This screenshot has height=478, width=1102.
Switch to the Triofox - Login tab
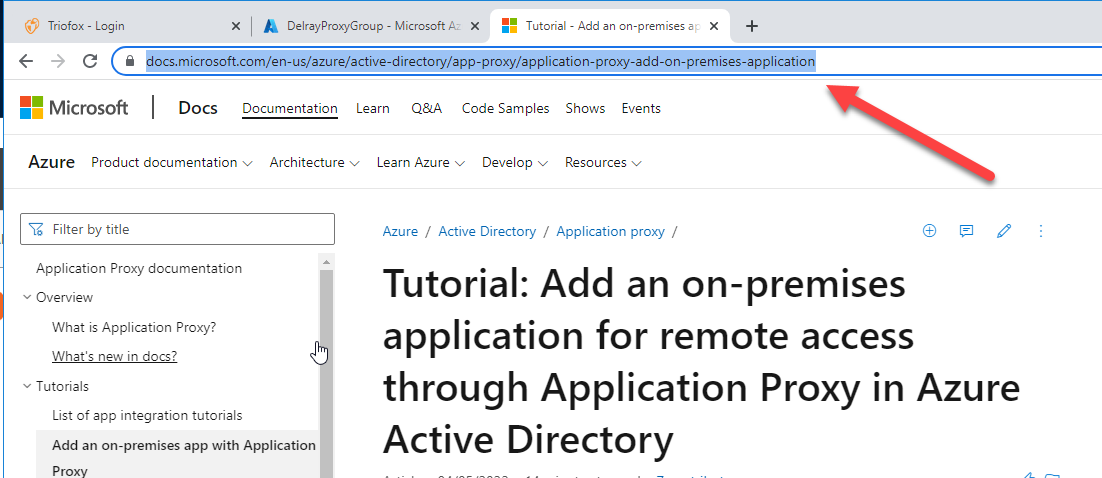click(x=130, y=26)
